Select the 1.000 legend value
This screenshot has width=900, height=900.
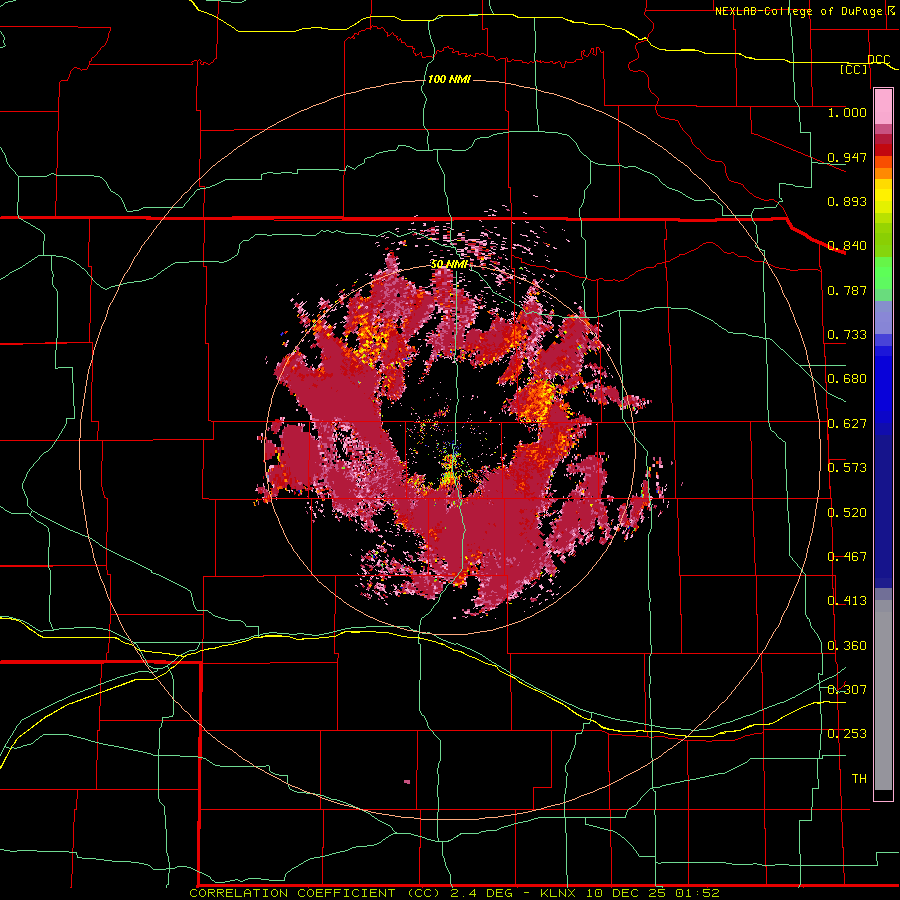tap(847, 112)
